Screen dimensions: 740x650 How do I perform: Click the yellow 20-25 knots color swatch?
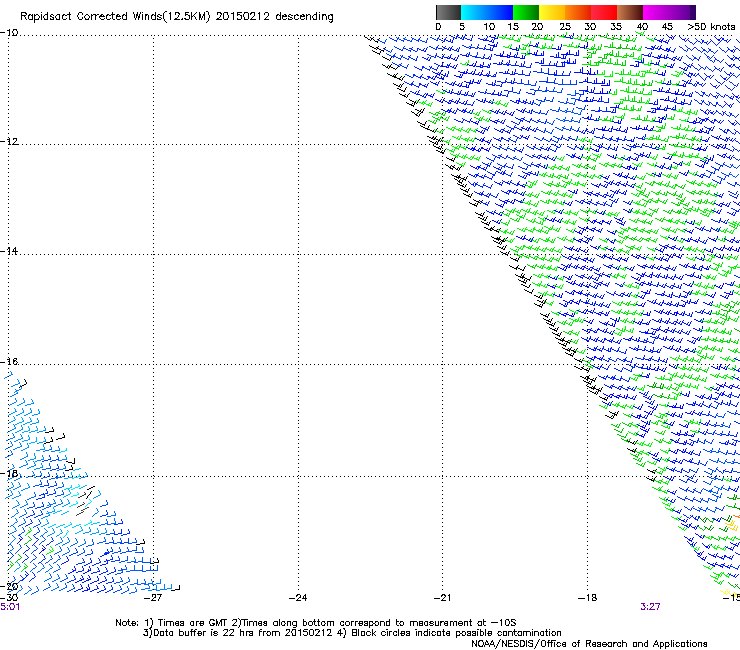pos(552,12)
